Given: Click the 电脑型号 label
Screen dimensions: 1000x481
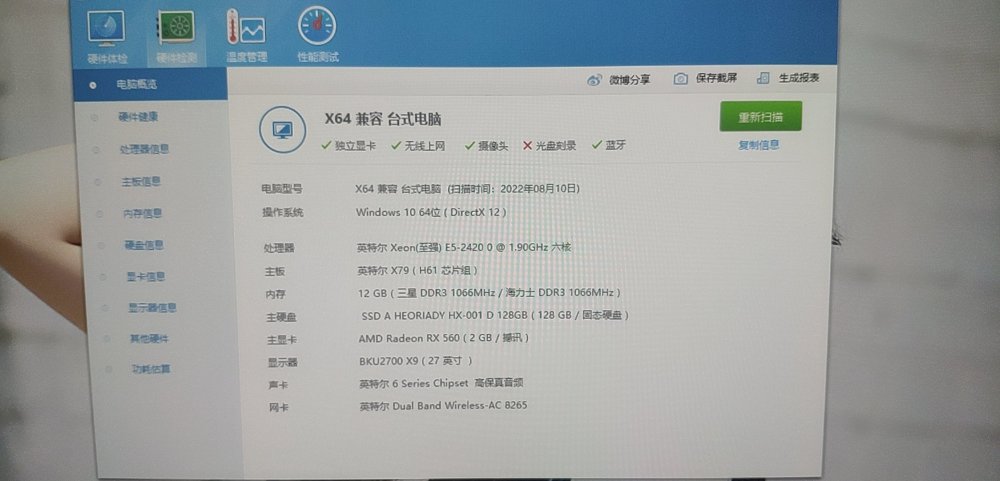Looking at the screenshot, I should (282, 189).
